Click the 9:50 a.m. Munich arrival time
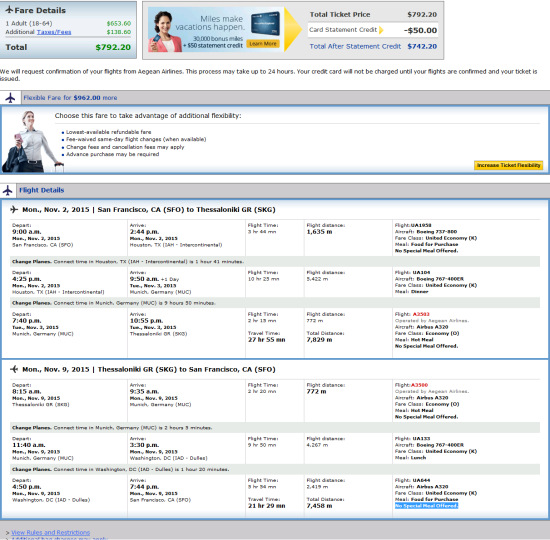The width and height of the screenshot is (550, 540). [x=144, y=279]
